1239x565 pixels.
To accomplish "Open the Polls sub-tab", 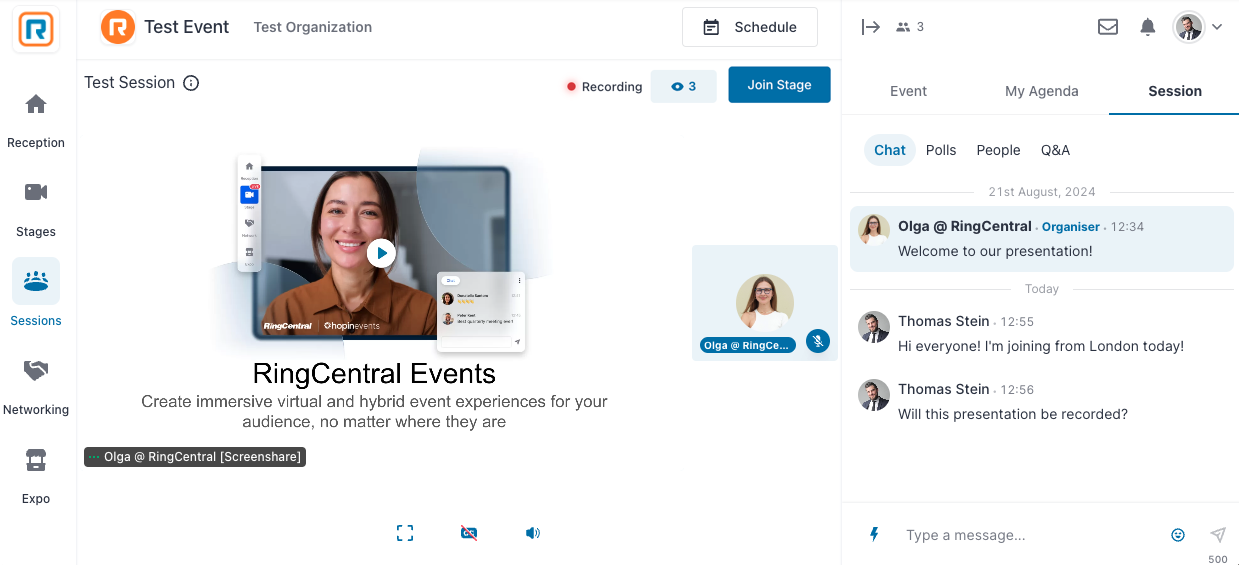I will click(x=941, y=150).
